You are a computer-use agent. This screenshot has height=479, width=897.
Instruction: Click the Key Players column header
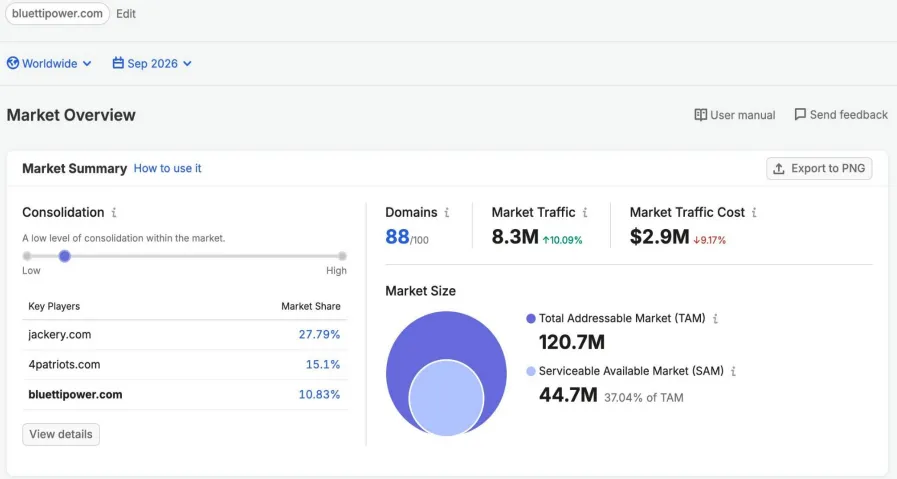(54, 306)
